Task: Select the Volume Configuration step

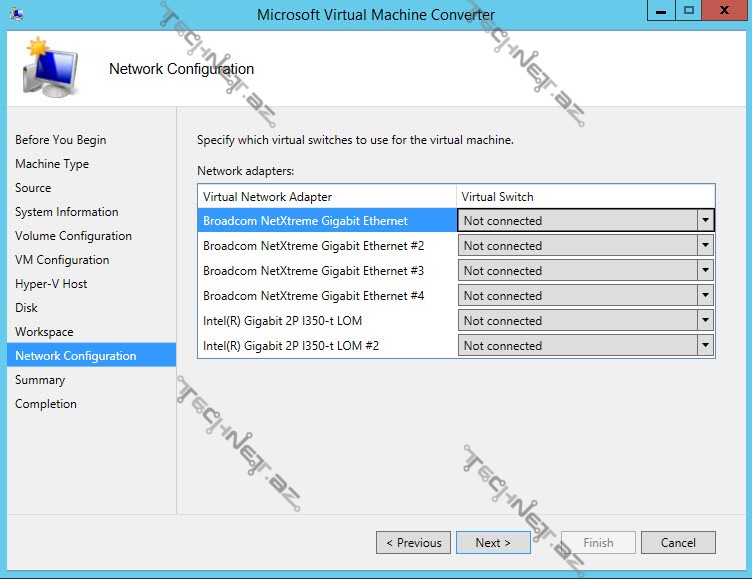Action: [x=73, y=236]
